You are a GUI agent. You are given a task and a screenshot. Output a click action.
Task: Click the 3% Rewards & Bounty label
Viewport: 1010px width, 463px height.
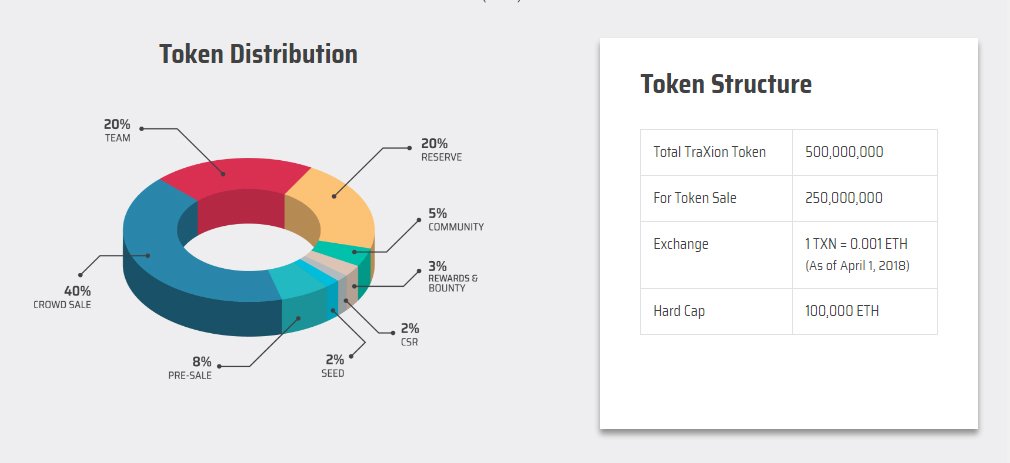click(453, 276)
